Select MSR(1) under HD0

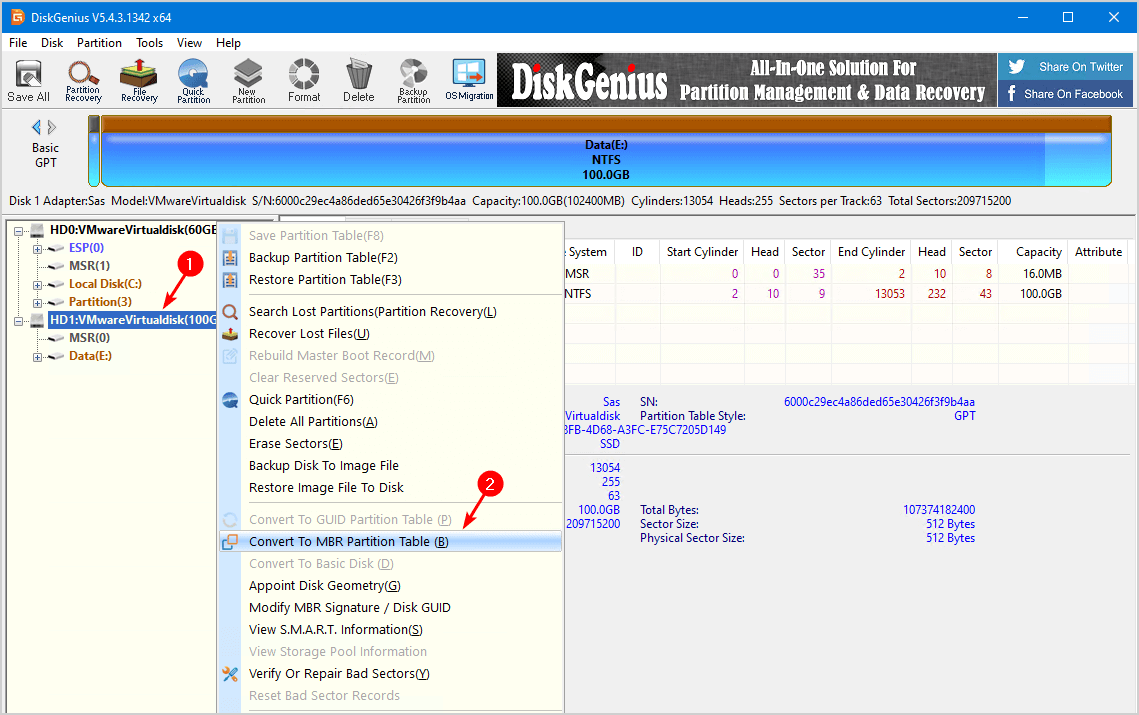pos(89,266)
